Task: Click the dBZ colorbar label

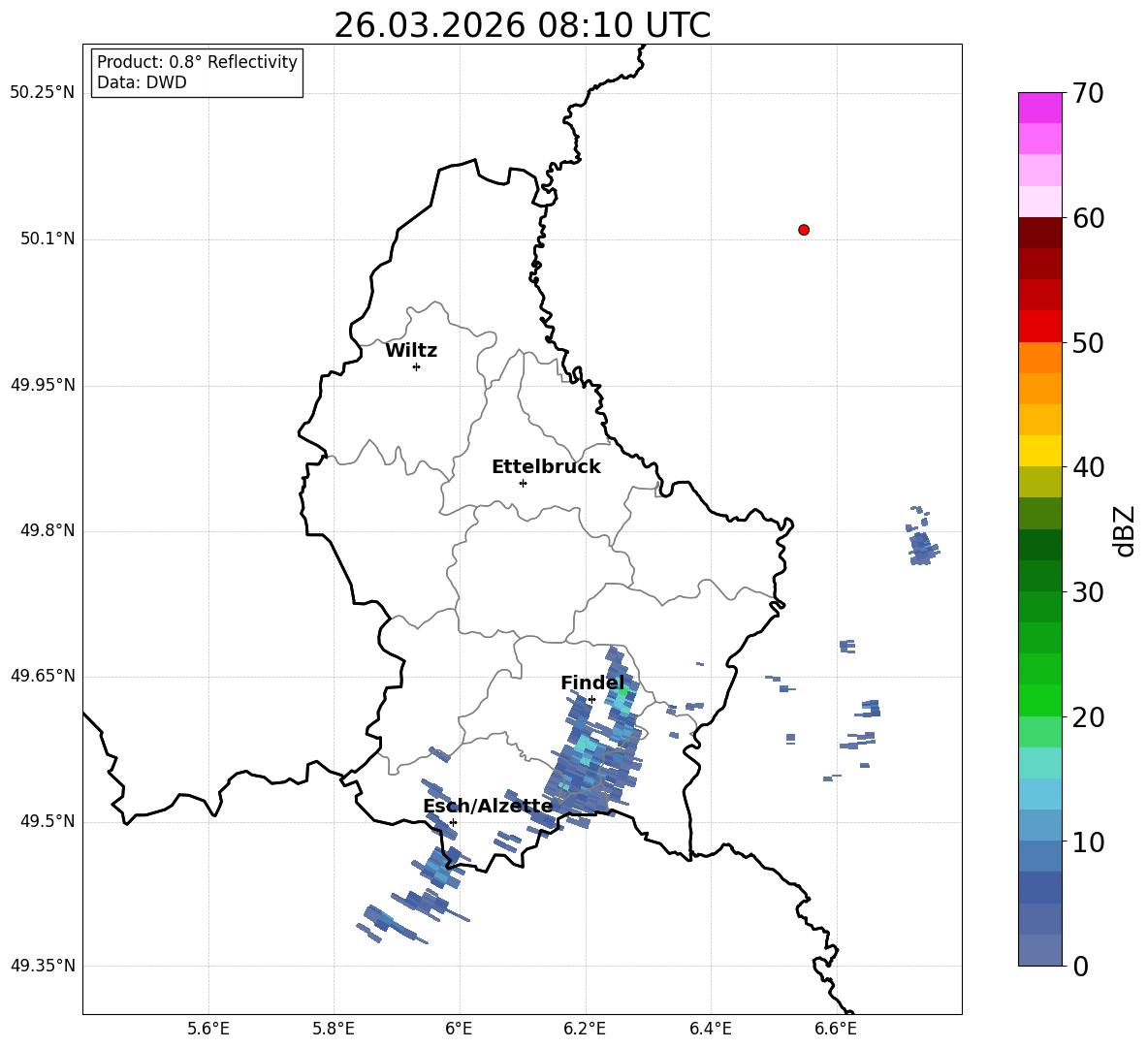Action: tap(1126, 530)
